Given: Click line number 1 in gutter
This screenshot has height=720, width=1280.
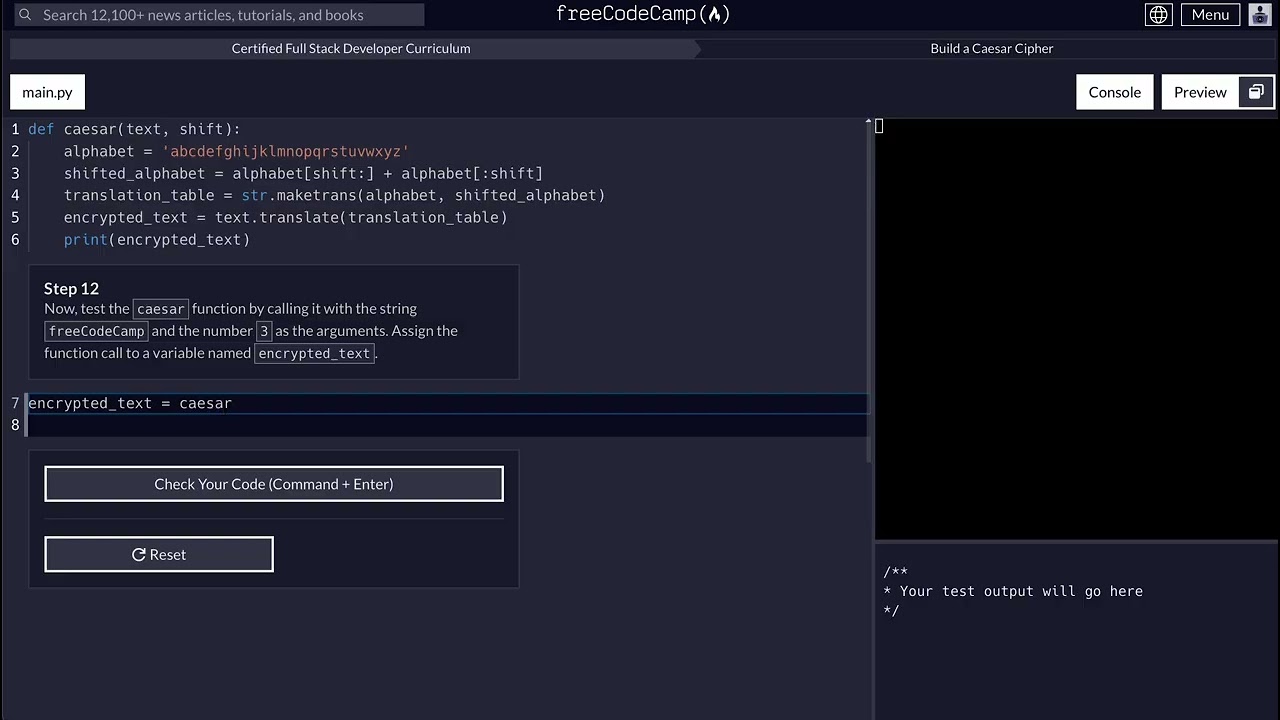Looking at the screenshot, I should (15, 129).
